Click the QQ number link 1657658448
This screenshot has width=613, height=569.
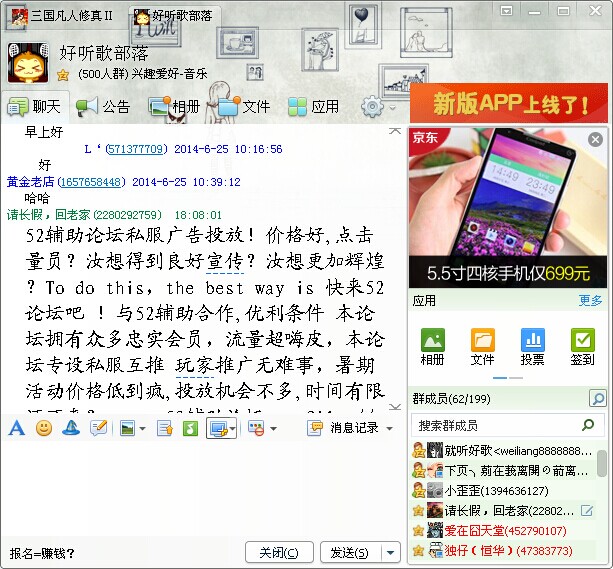[x=91, y=182]
